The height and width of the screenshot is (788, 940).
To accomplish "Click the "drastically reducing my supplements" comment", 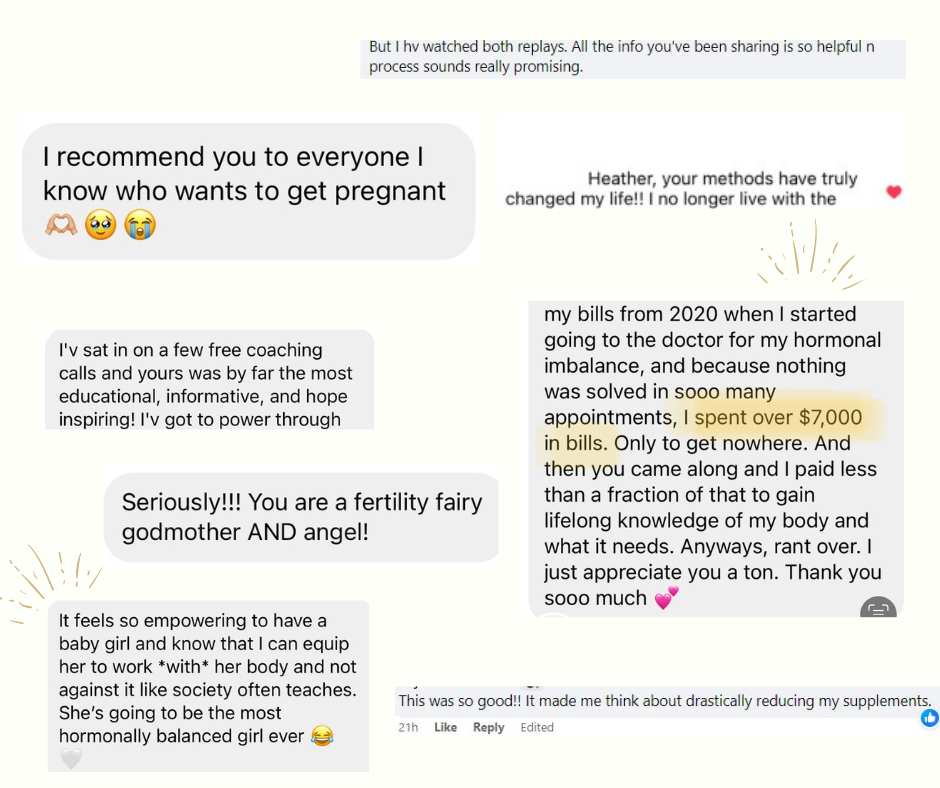I will (665, 701).
